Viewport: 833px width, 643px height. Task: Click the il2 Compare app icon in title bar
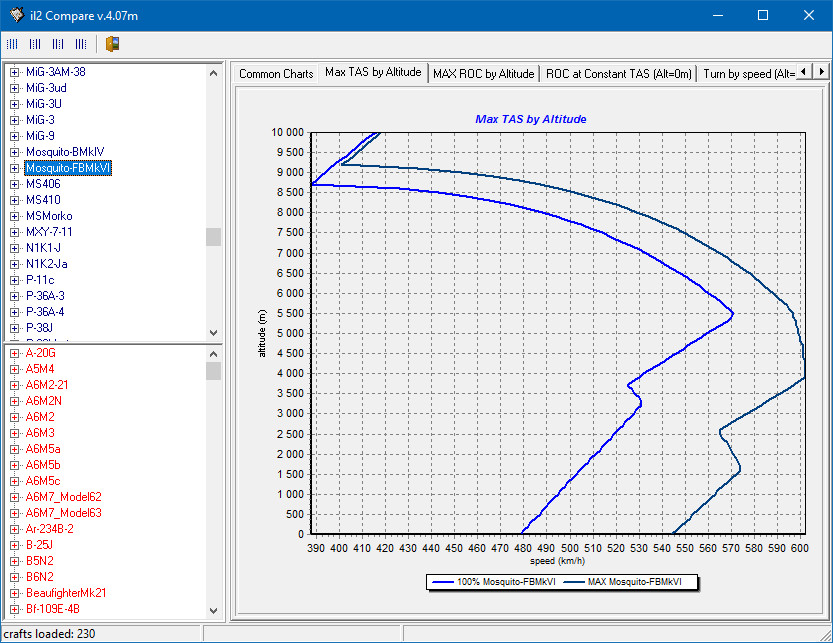[16, 15]
